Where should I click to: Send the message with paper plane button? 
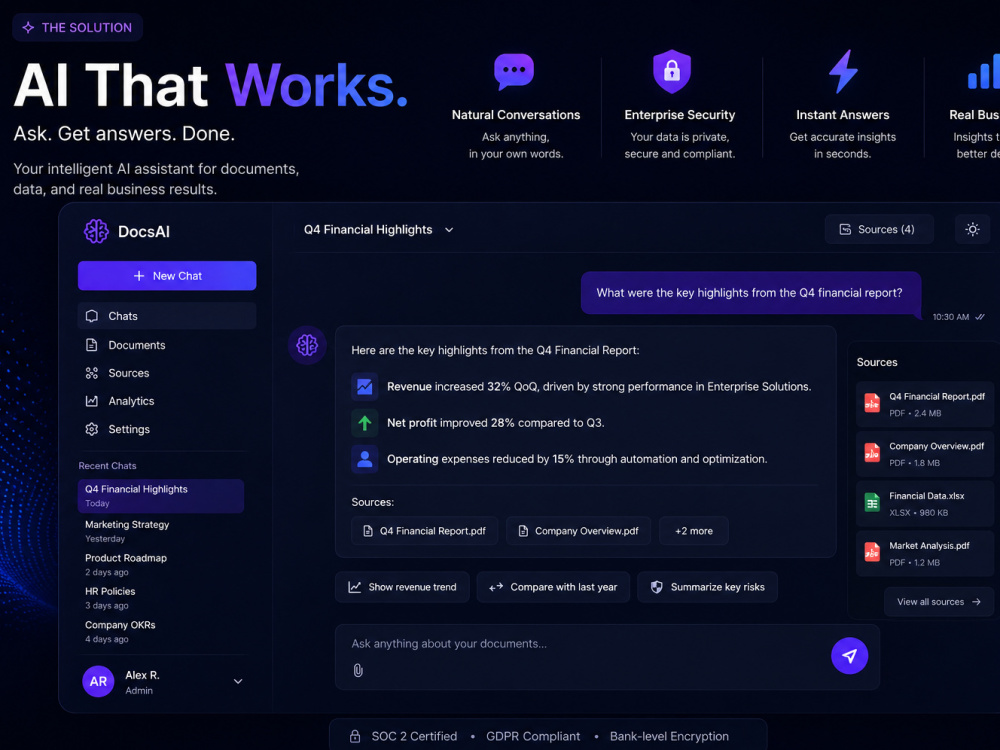pos(849,656)
